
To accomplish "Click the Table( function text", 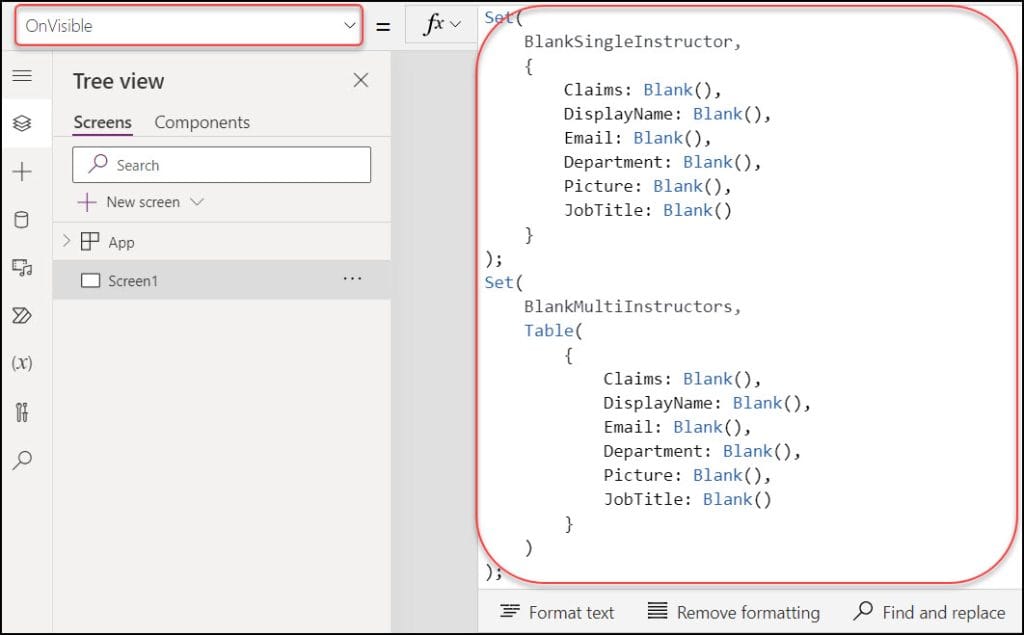I will 552,331.
